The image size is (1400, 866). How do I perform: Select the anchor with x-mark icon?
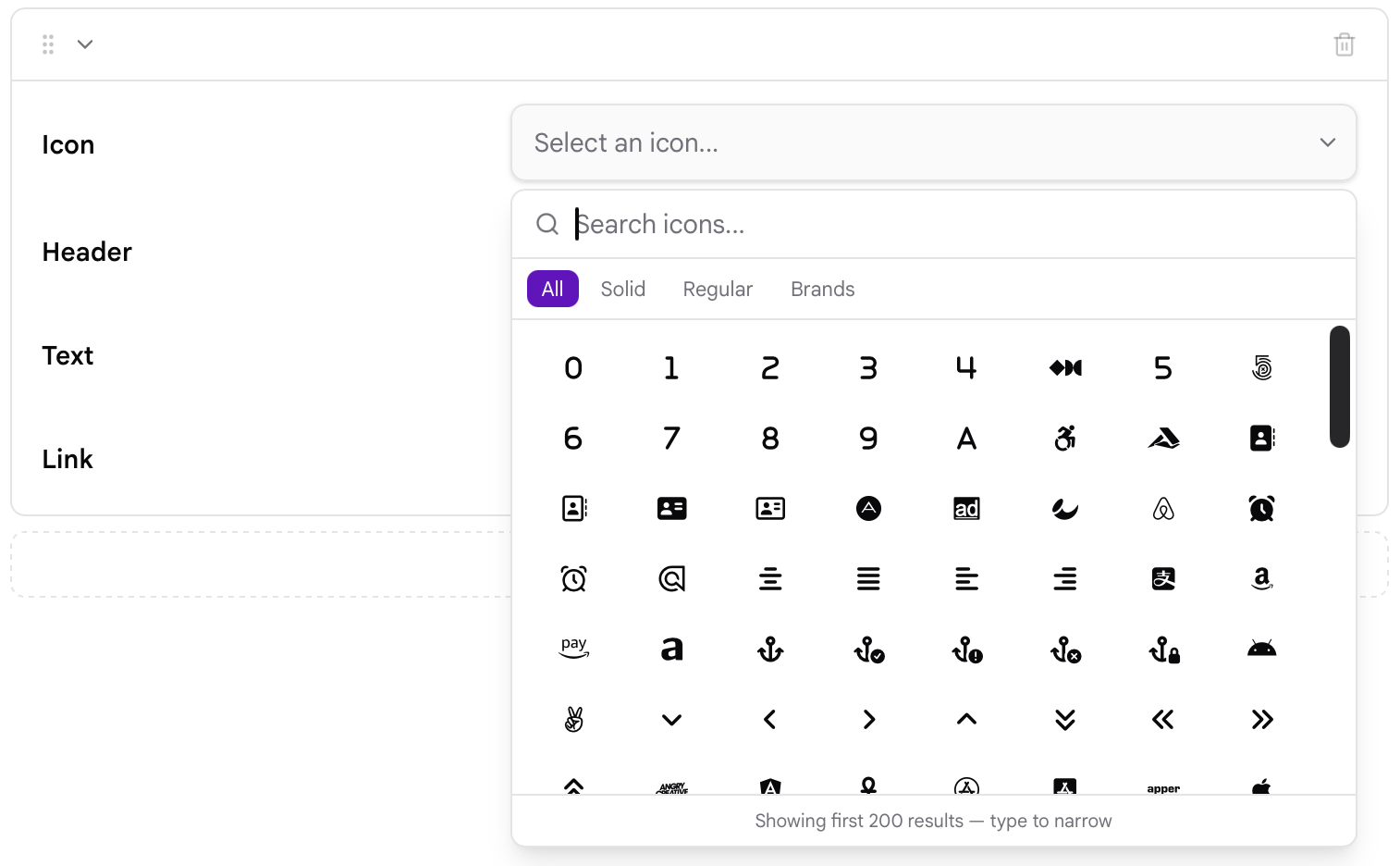click(x=1065, y=649)
